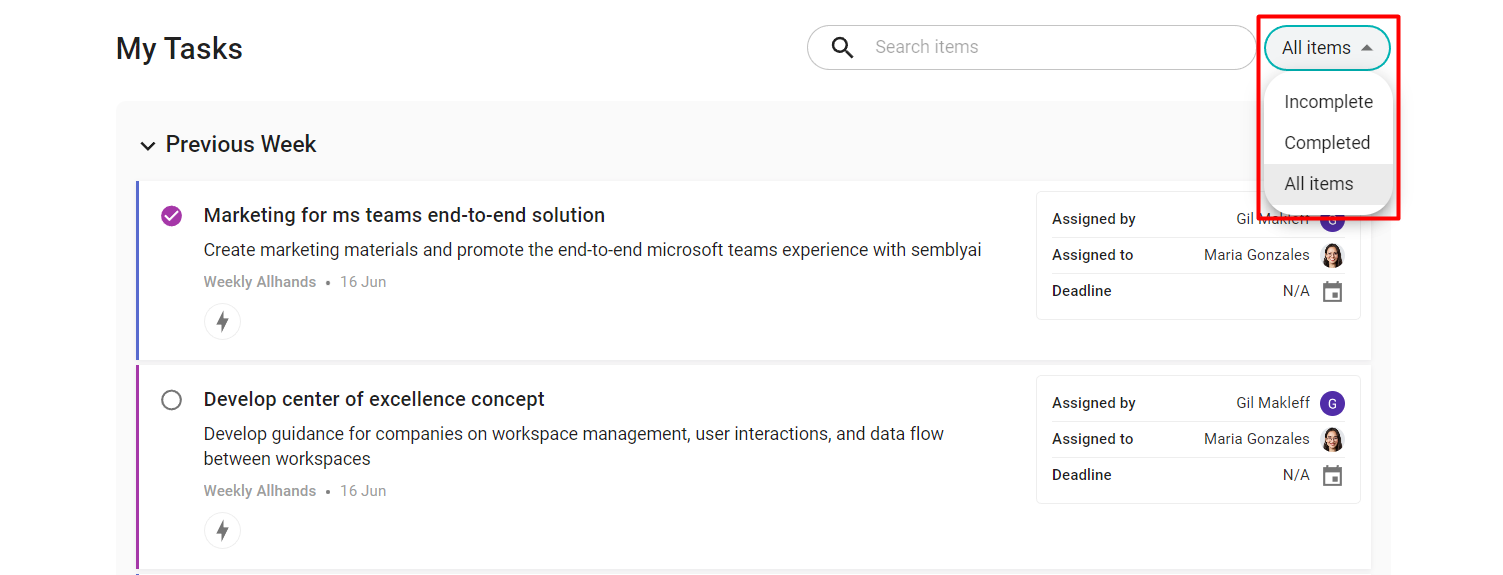This screenshot has width=1503, height=575.
Task: Open the deadline calendar icon for Marketing task
Action: [1332, 291]
